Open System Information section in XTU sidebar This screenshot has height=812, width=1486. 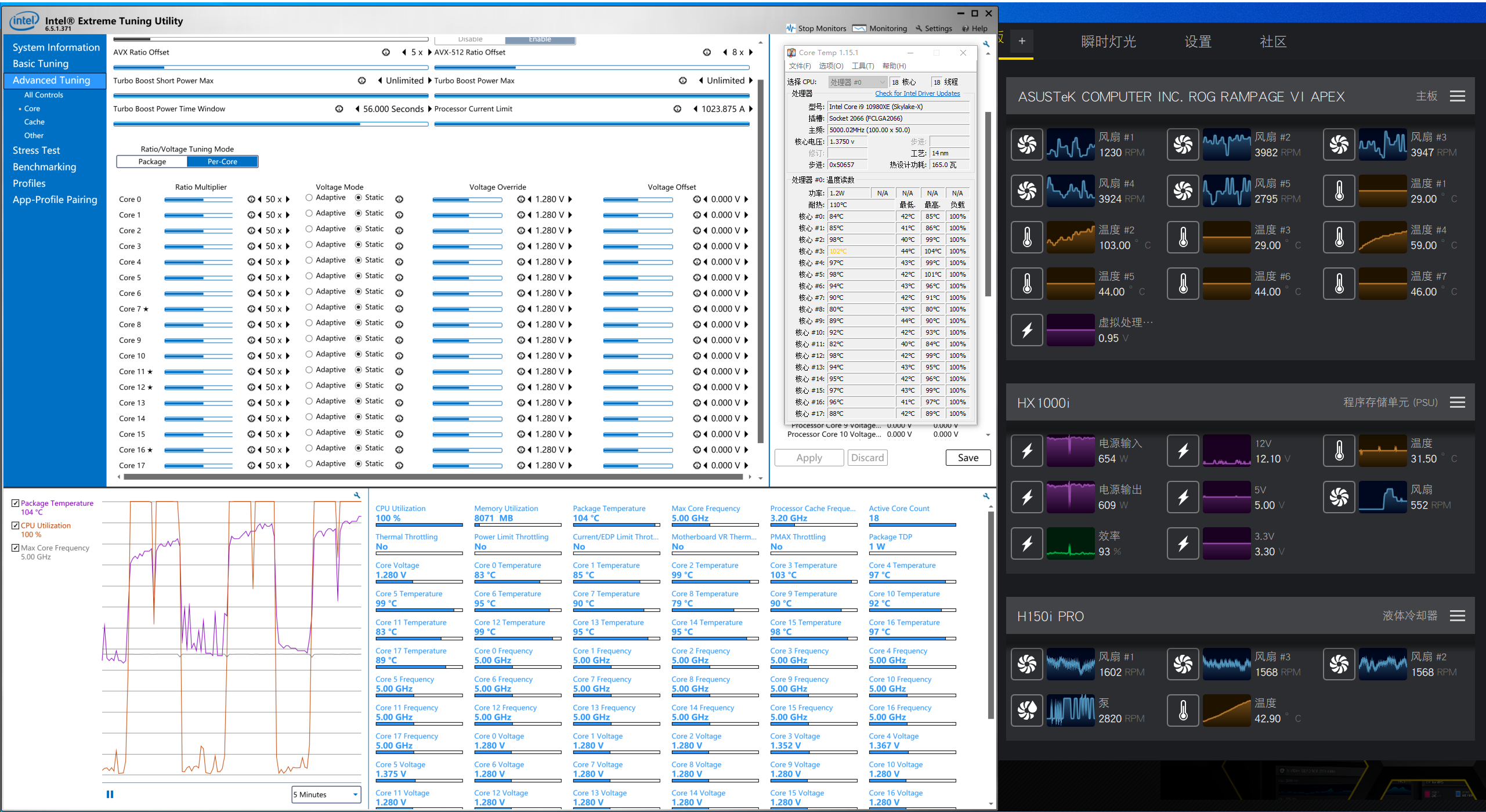pyautogui.click(x=56, y=48)
